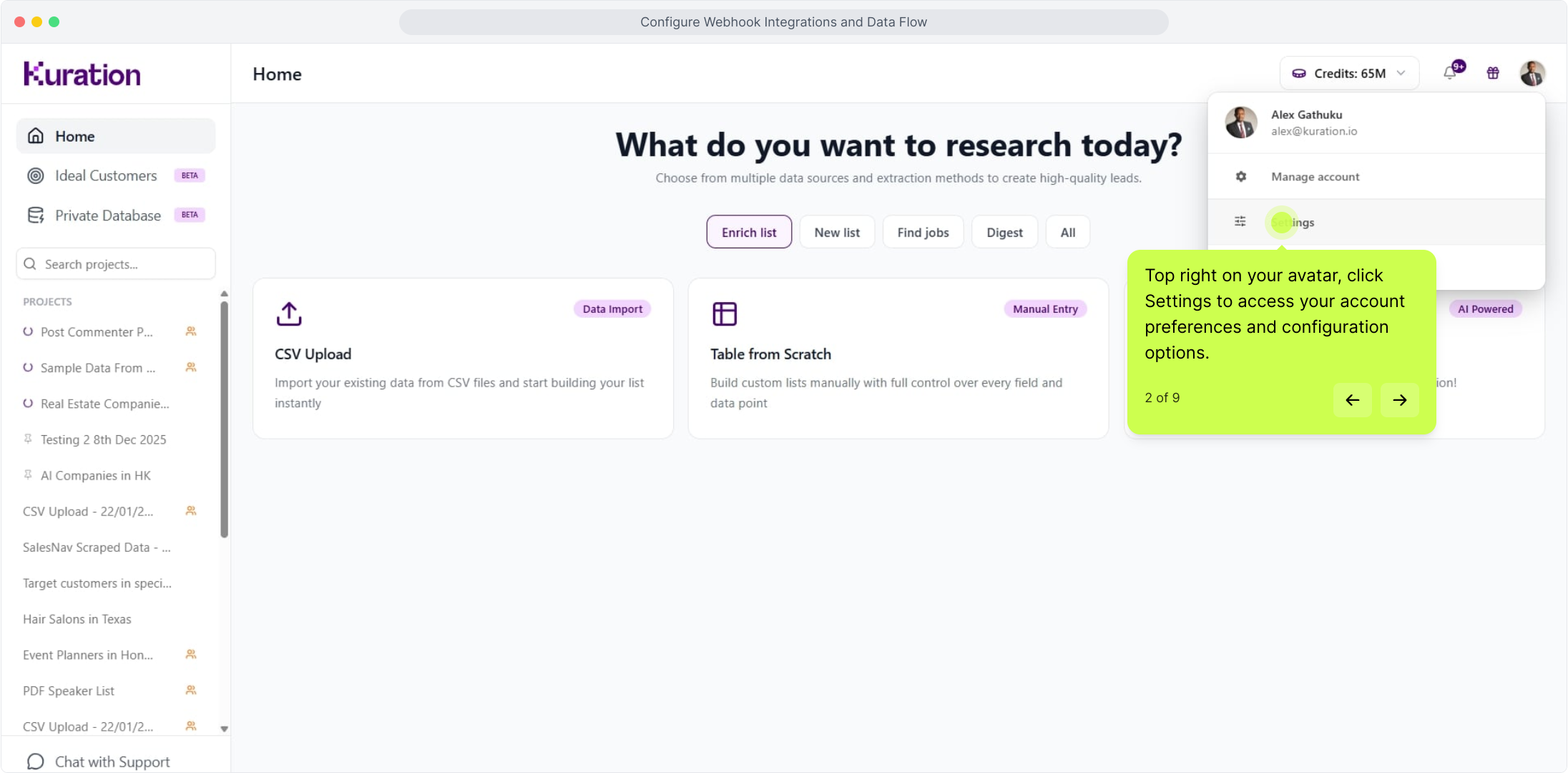This screenshot has height=773, width=1568.
Task: Open project AI Companies in HK
Action: (96, 475)
